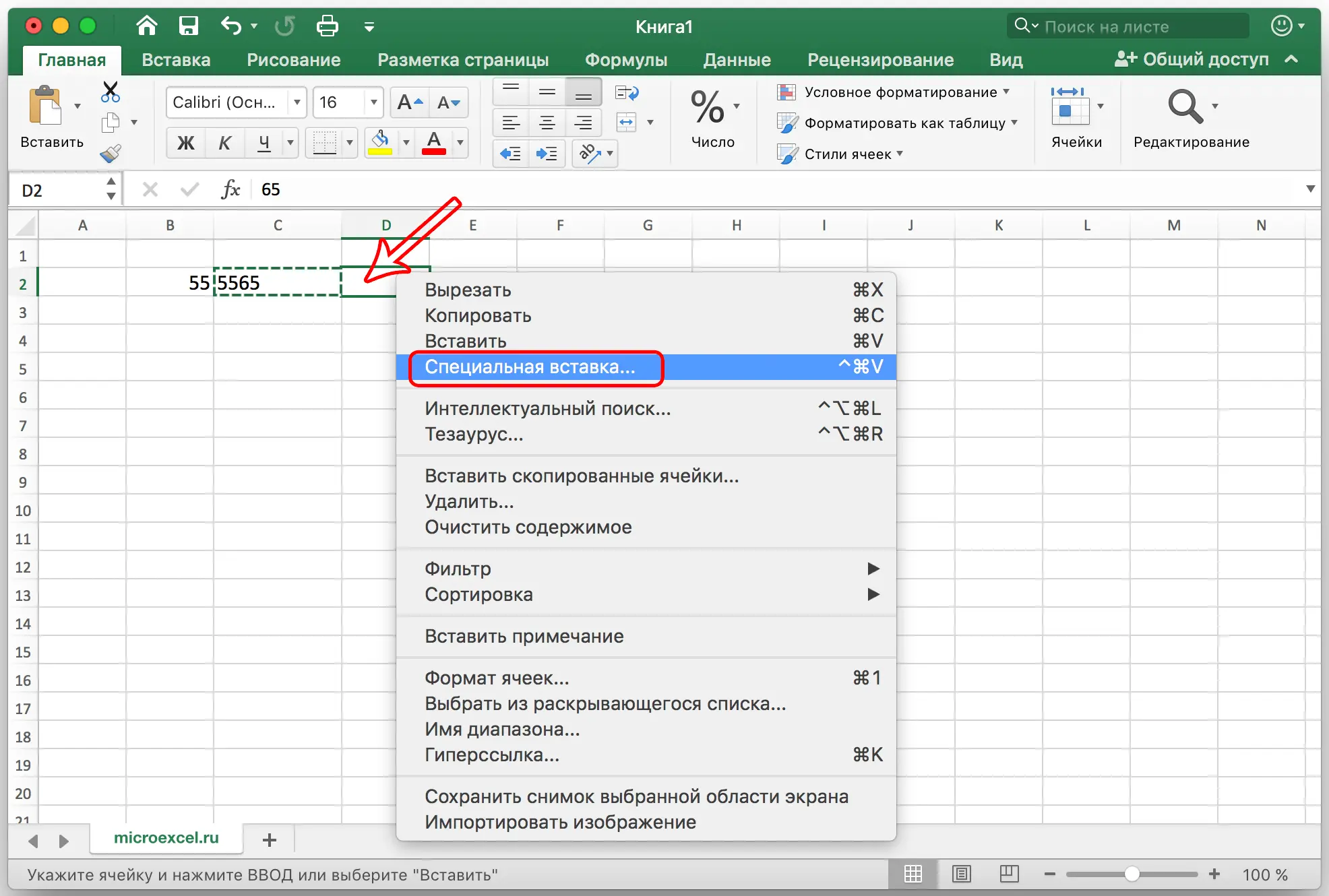The image size is (1329, 896).
Task: Select Вставить примечание menu item
Action: point(646,636)
